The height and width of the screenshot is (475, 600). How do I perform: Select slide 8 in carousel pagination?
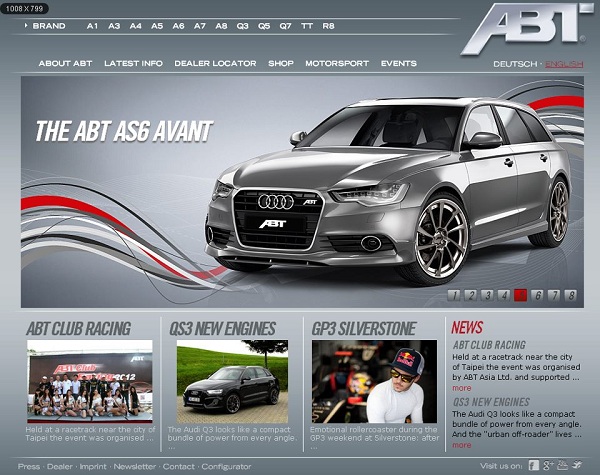tap(570, 295)
